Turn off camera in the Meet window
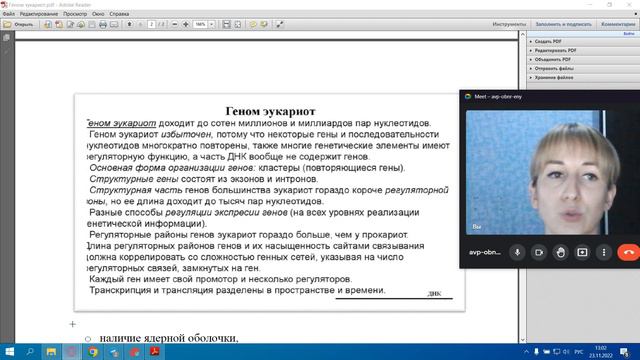This screenshot has width=640, height=360. 539,252
